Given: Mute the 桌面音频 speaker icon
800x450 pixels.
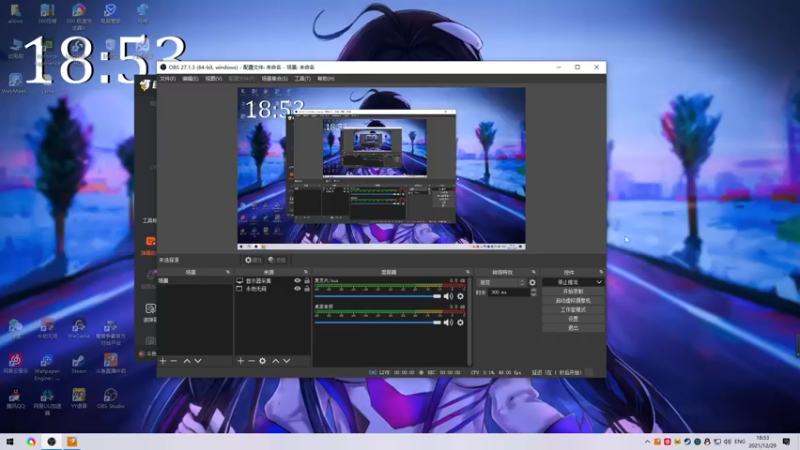Looking at the screenshot, I should click(448, 322).
